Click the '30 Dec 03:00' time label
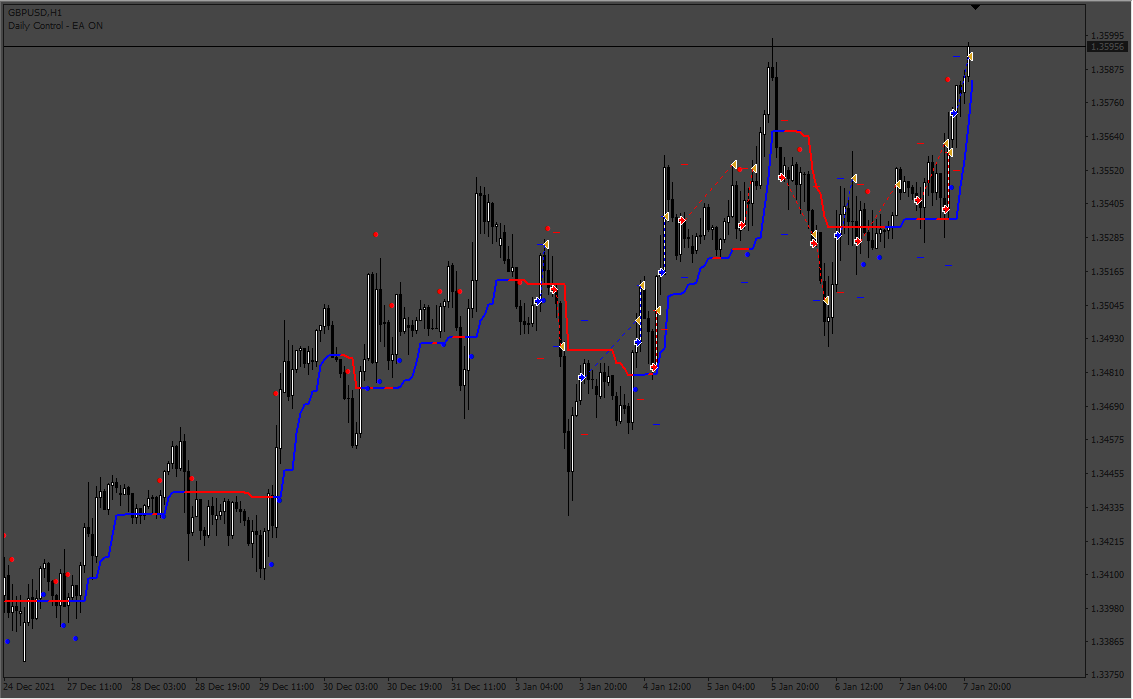1133x699 pixels. [x=350, y=687]
